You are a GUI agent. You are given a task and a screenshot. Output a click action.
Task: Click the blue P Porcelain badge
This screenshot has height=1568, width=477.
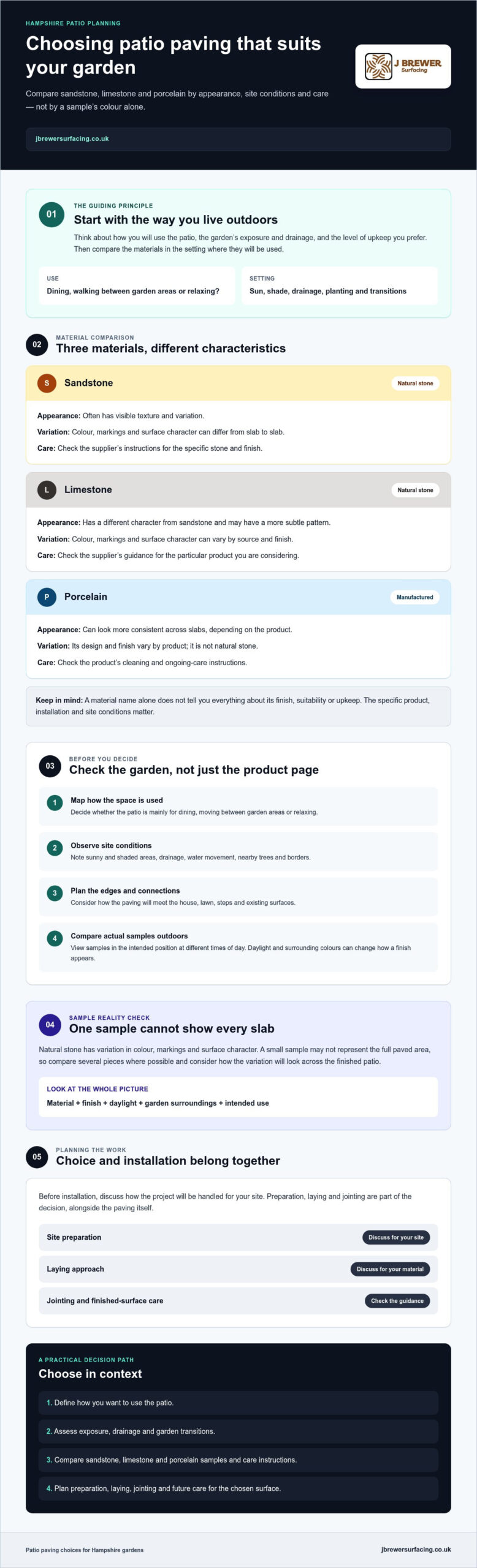click(x=47, y=597)
